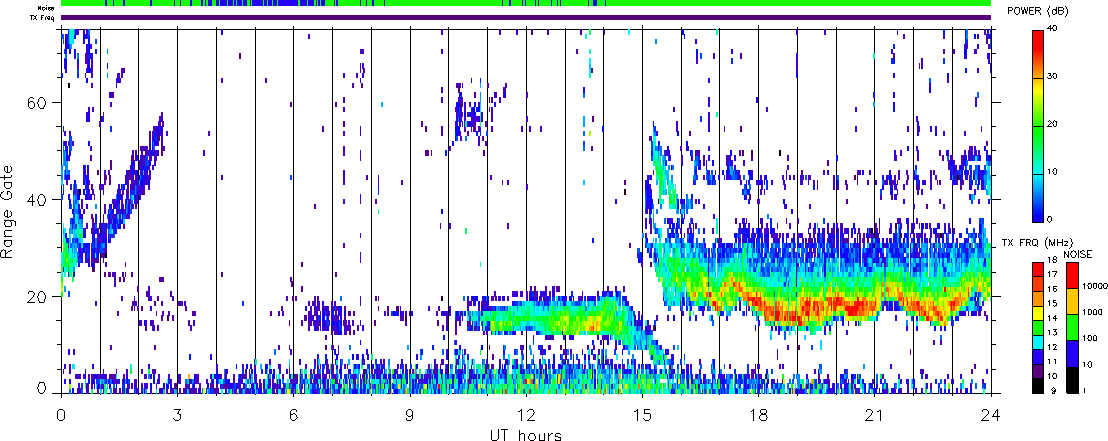The height and width of the screenshot is (441, 1108).
Task: Select the green Noise strip above plot
Action: pyautogui.click(x=526, y=3)
